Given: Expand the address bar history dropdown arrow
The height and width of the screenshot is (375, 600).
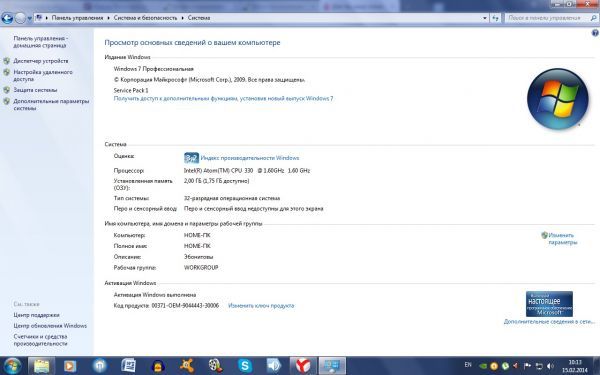Looking at the screenshot, I should pyautogui.click(x=485, y=18).
